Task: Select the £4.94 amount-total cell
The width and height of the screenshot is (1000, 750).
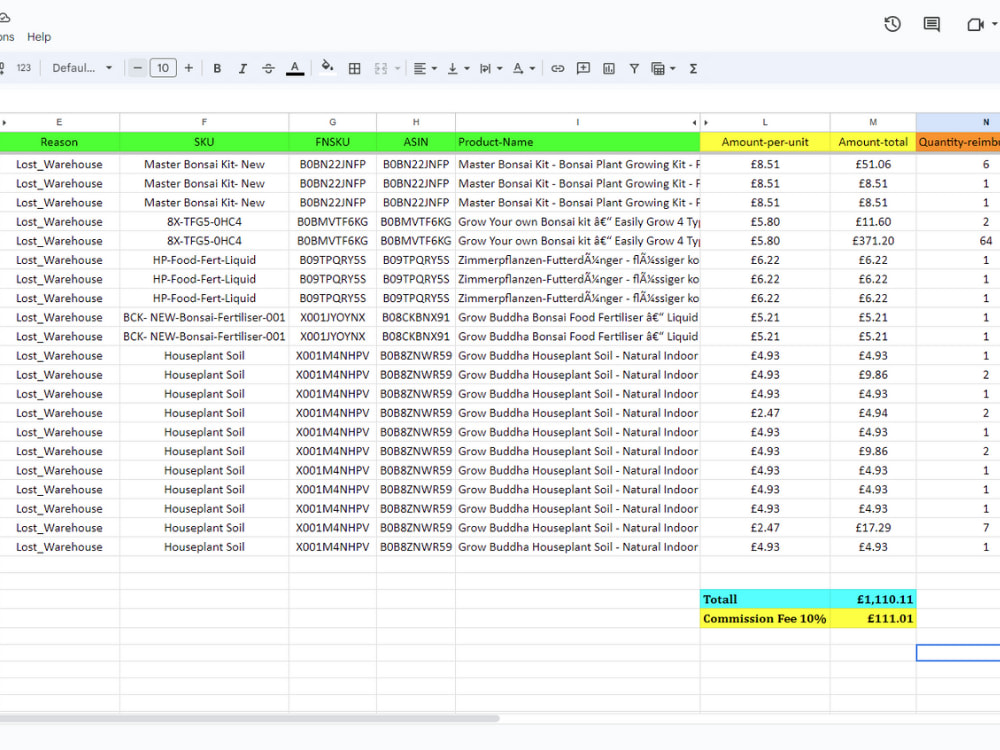Action: [873, 413]
